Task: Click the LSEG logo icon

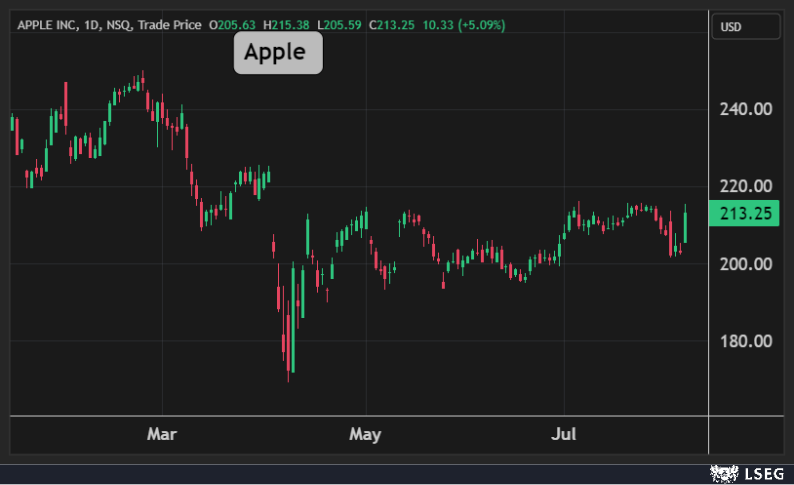Action: [x=723, y=471]
